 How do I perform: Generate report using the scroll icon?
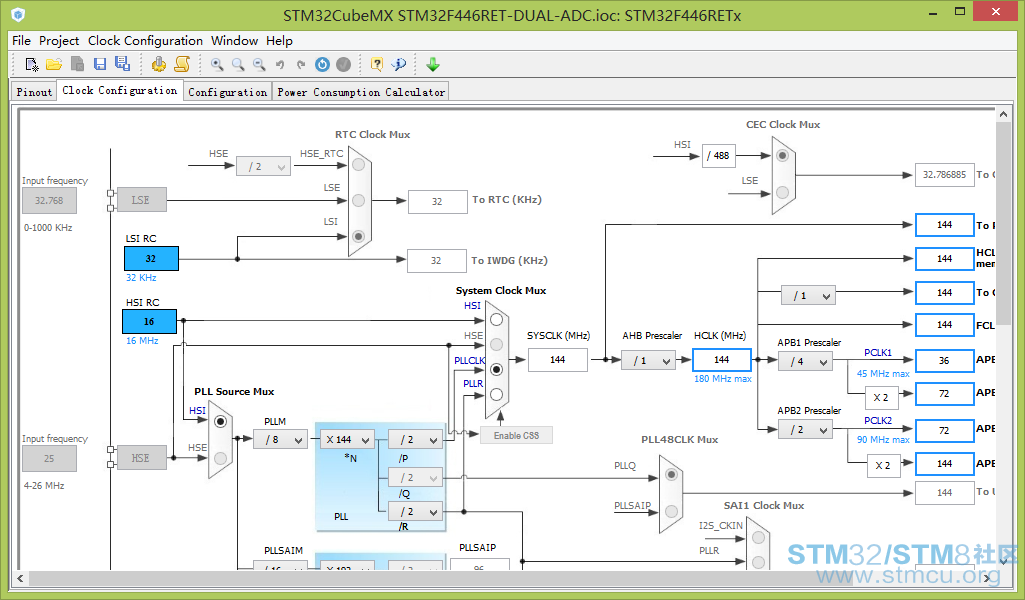click(x=182, y=64)
